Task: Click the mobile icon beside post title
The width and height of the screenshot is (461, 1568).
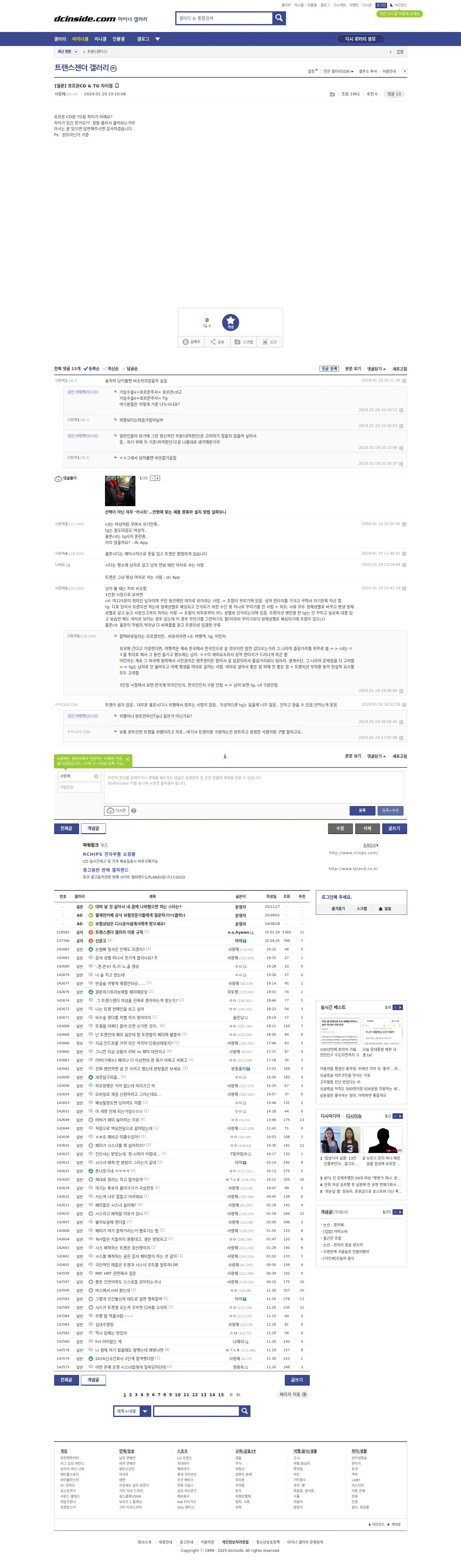Action: click(117, 86)
